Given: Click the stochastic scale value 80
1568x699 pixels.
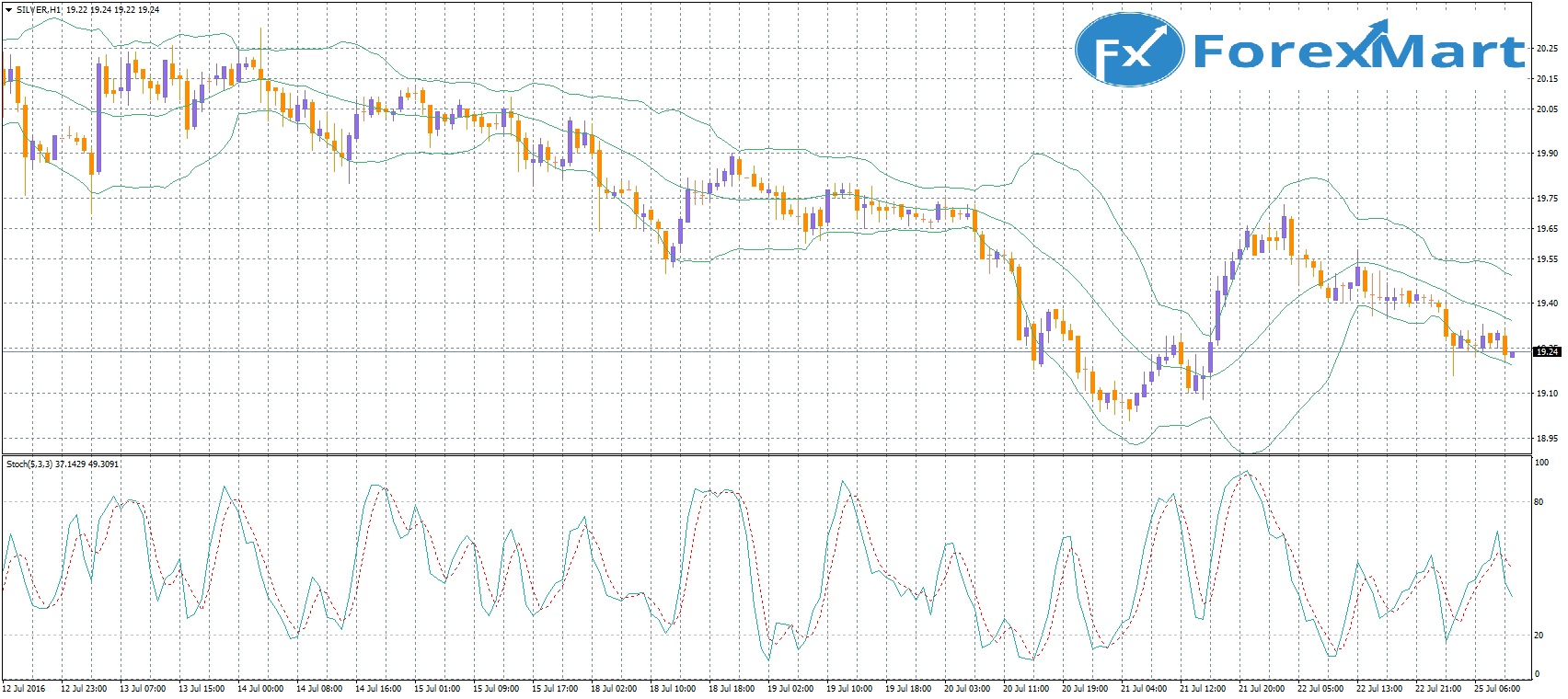Looking at the screenshot, I should [1540, 502].
